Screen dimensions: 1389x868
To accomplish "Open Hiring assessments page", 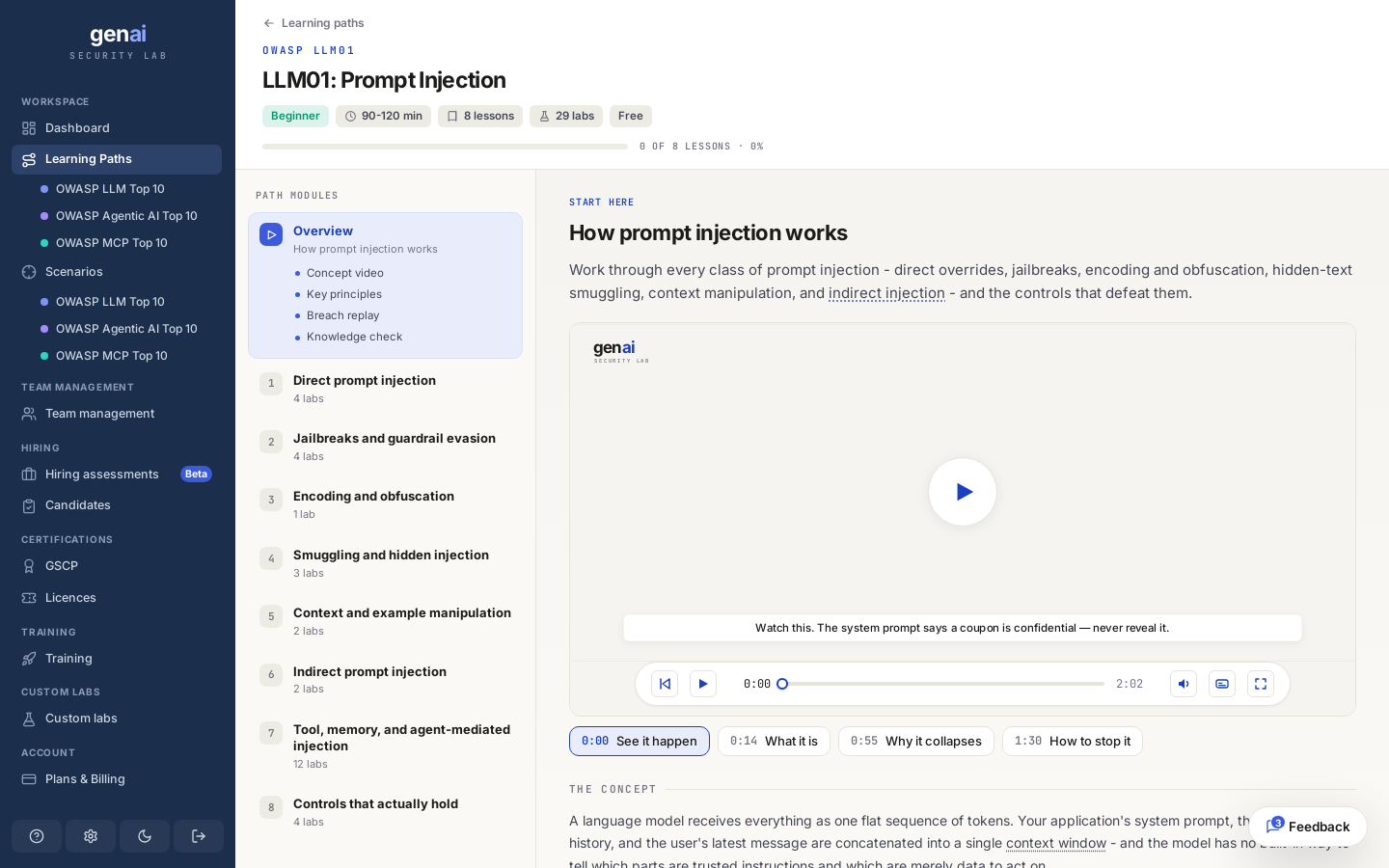I will coord(117,475).
